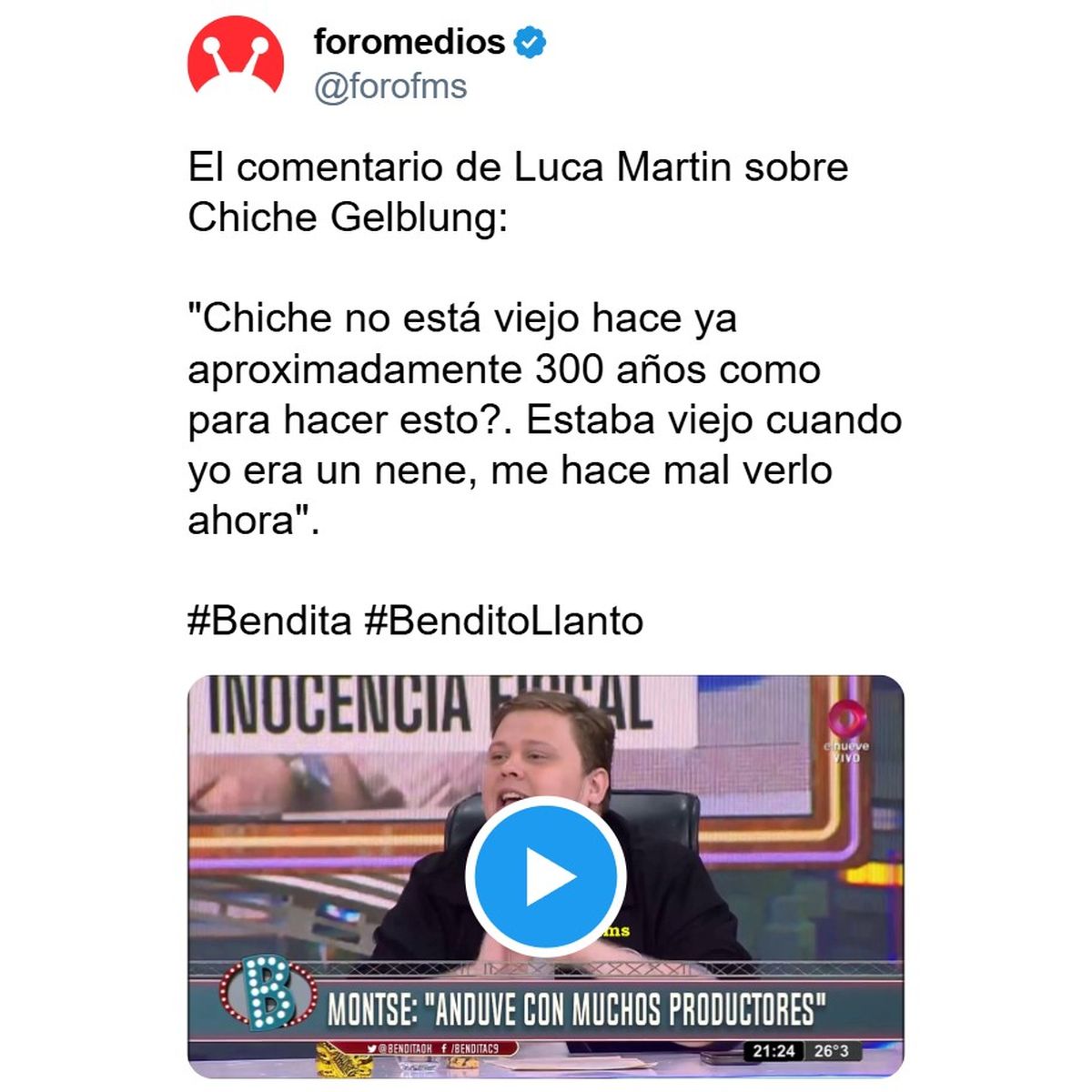The height and width of the screenshot is (1092, 1092).
Task: Click the 21:24 clock display
Action: [774, 1051]
